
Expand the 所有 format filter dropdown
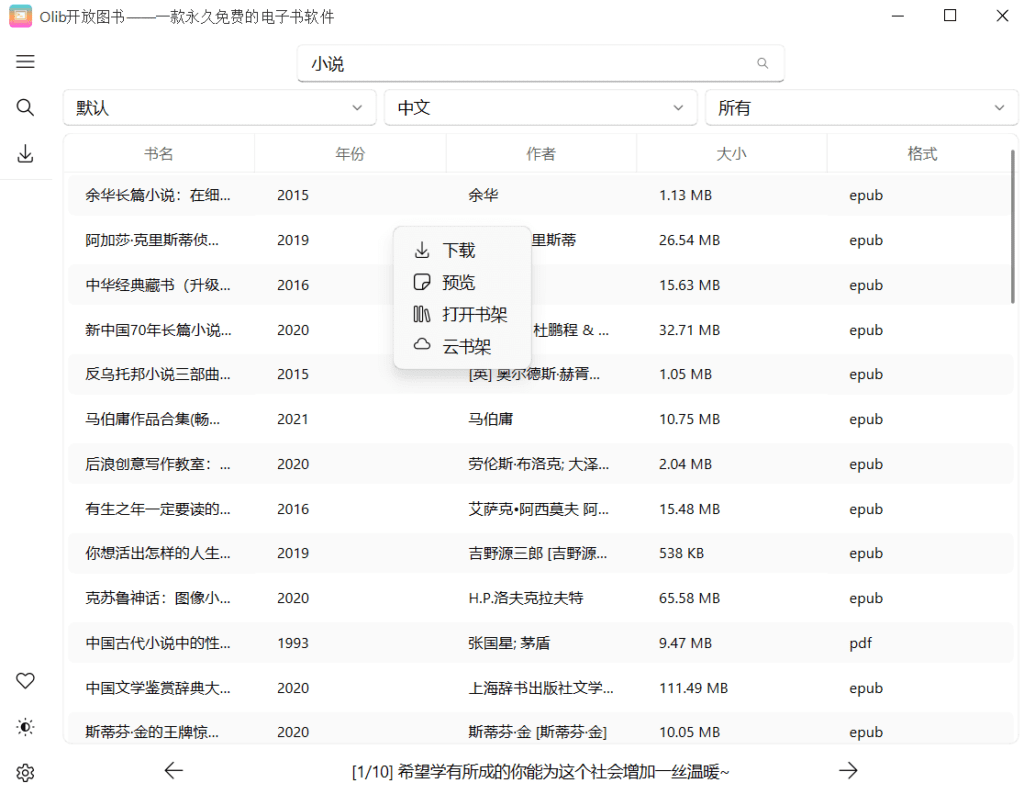coord(861,107)
